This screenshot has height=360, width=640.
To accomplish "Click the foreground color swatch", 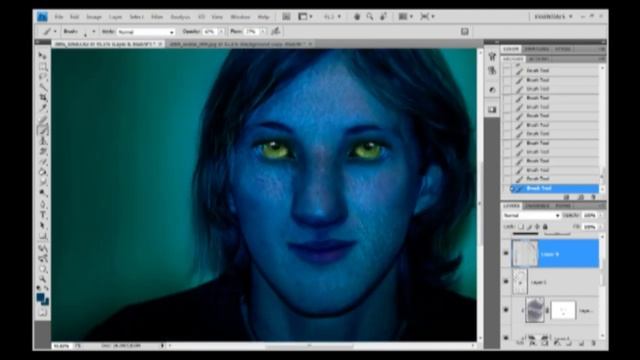I will 40,297.
